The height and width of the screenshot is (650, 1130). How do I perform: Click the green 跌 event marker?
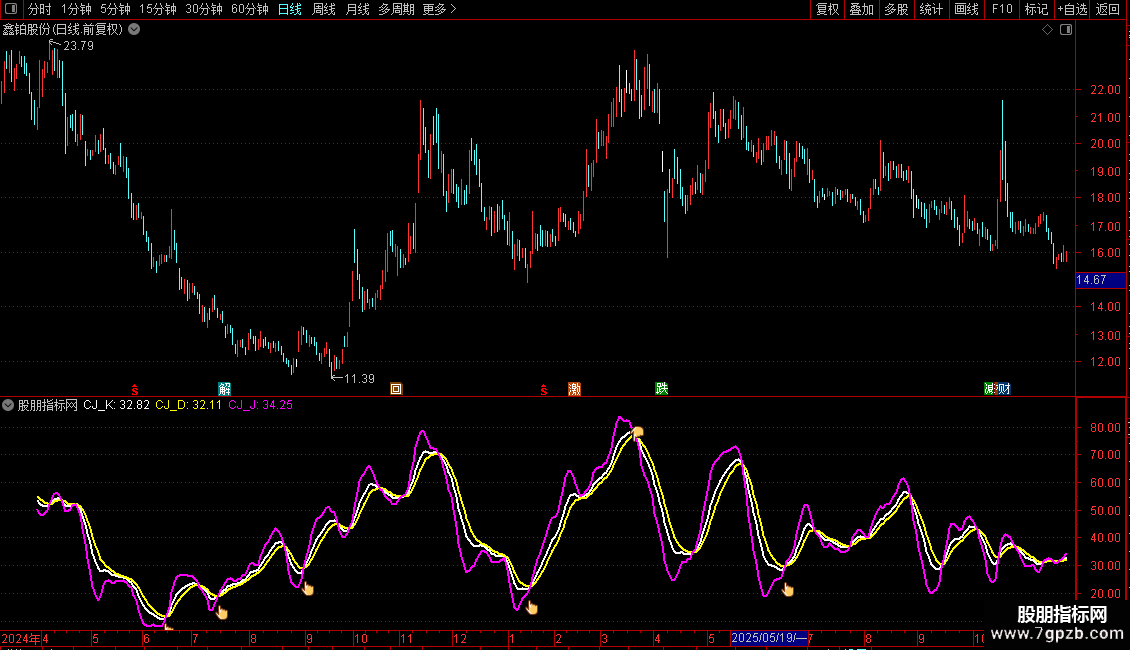[661, 389]
